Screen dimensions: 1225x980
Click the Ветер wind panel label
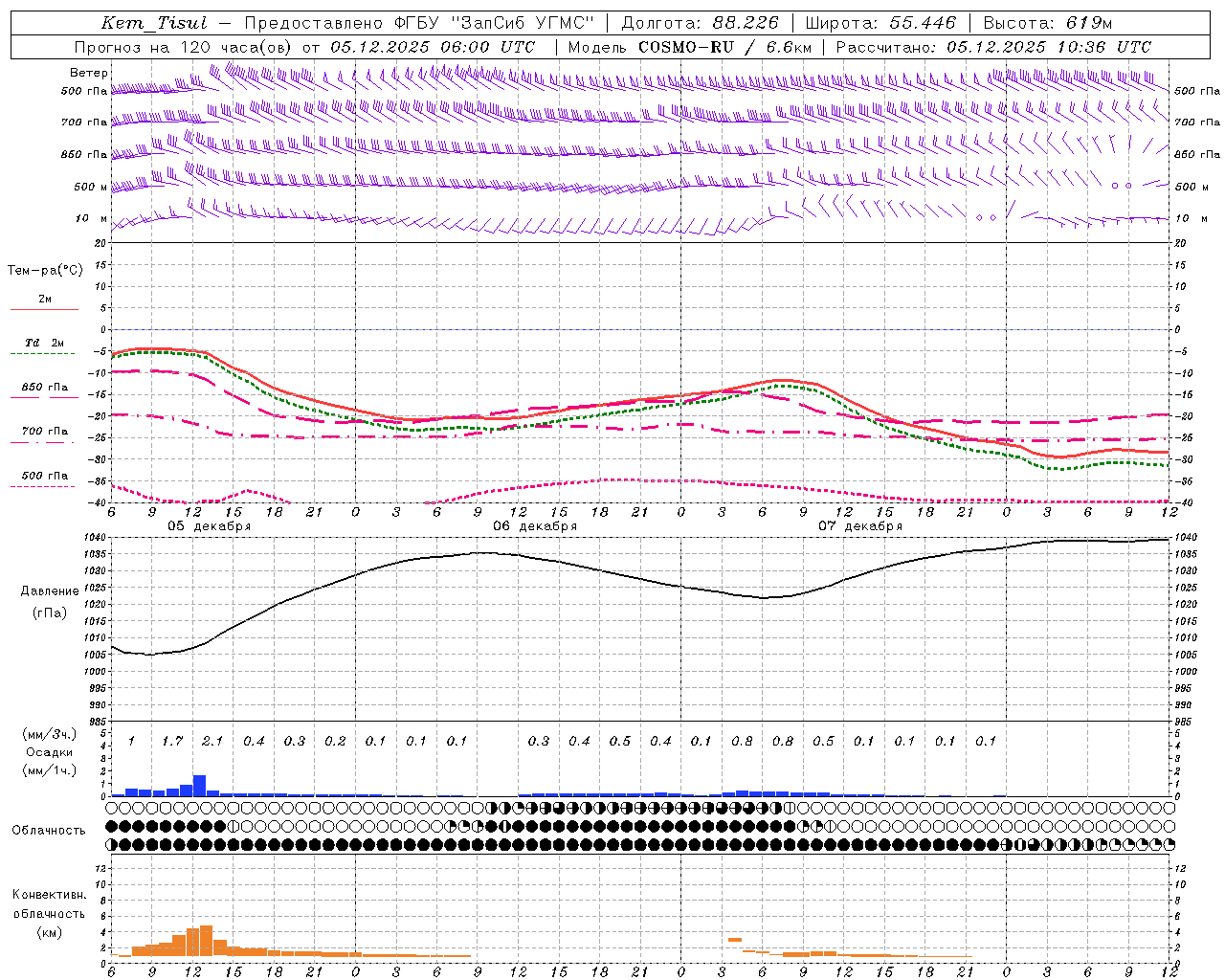(89, 73)
